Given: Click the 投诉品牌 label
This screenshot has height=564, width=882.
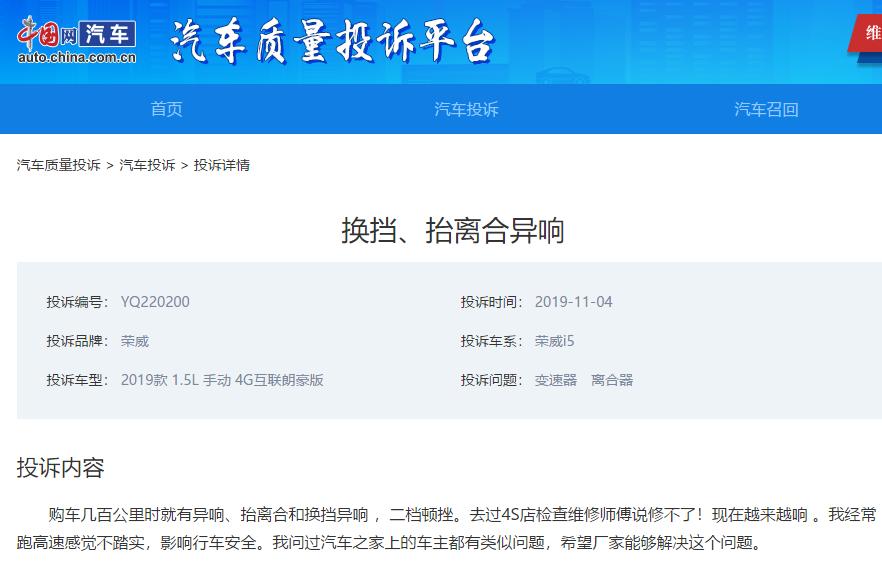Looking at the screenshot, I should 77,341.
